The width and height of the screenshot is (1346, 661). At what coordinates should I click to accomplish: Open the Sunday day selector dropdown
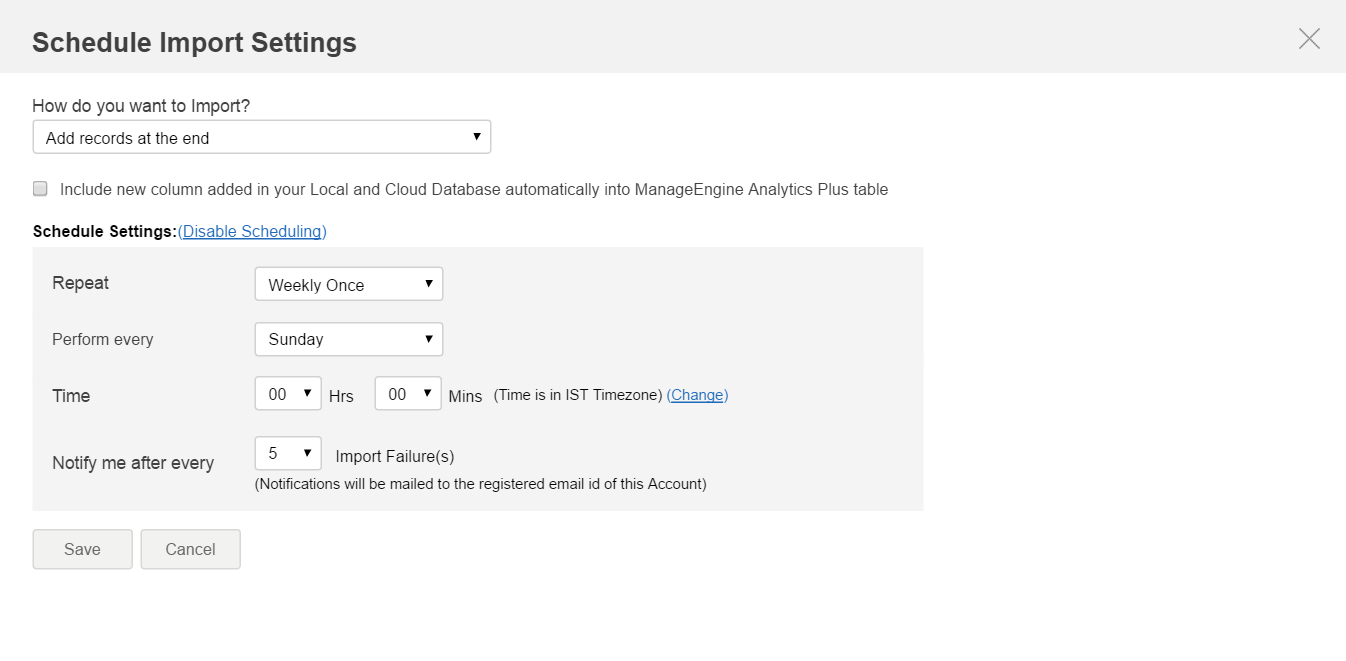click(348, 339)
